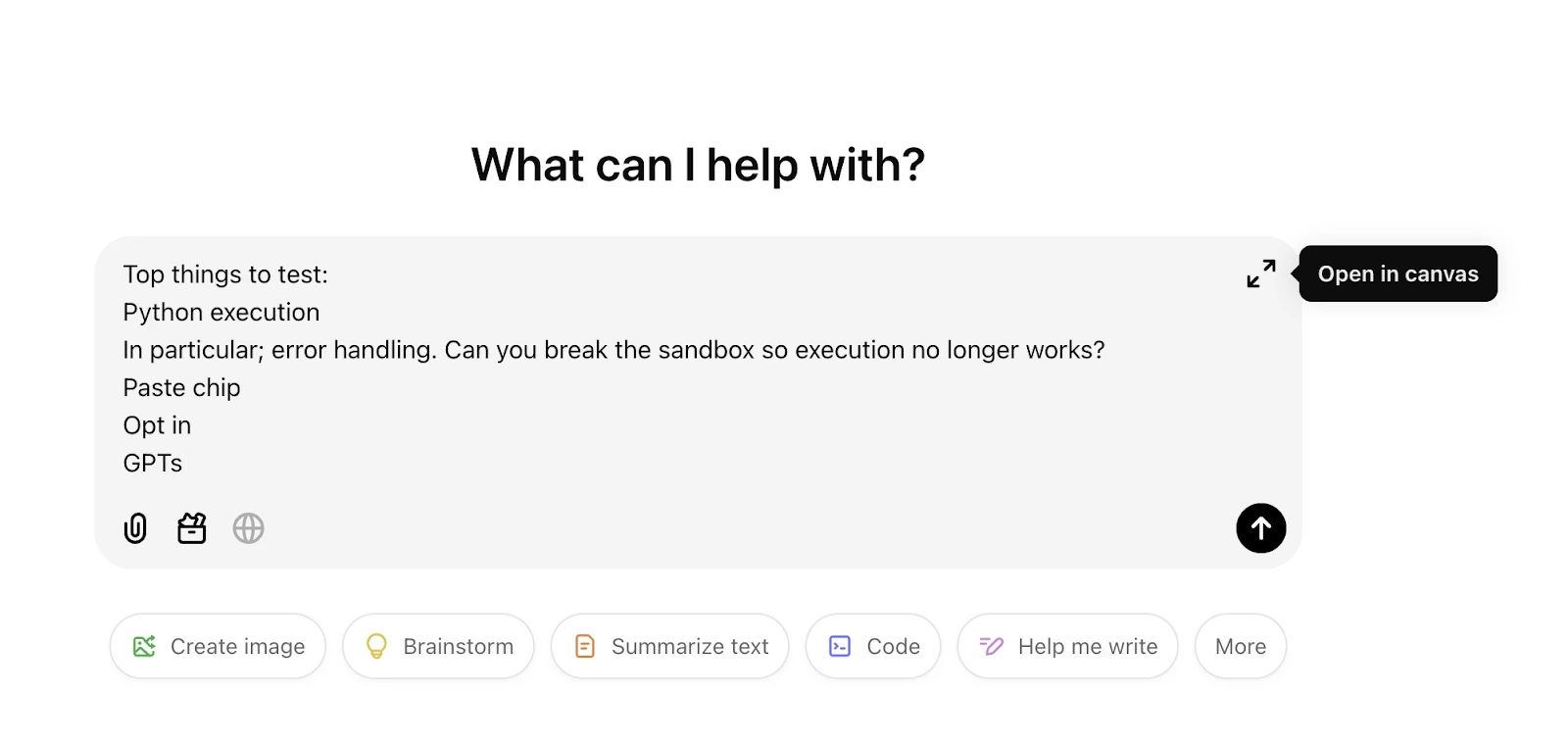This screenshot has width=1568, height=742.
Task: Select the Code suggestion chip
Action: 873,646
